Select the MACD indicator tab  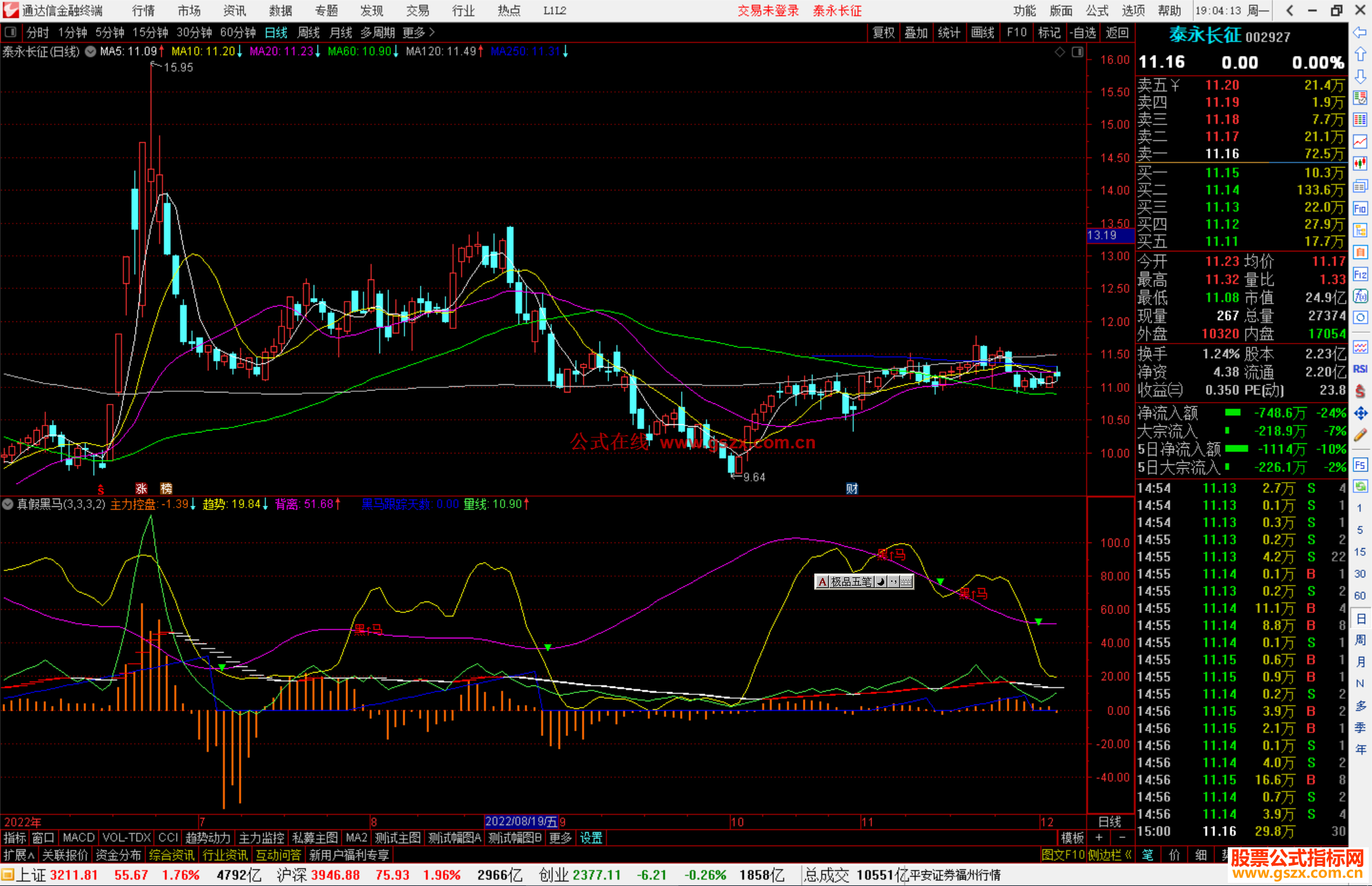pos(79,838)
